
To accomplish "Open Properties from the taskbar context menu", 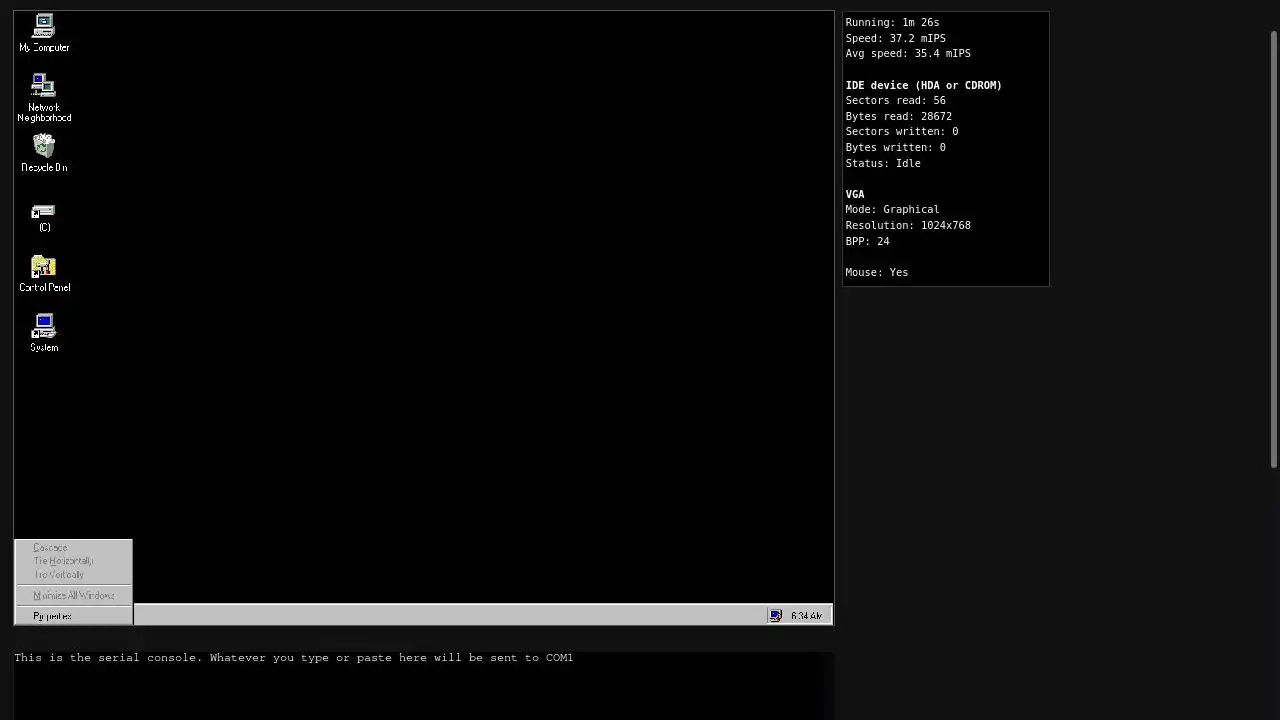I will coord(73,616).
